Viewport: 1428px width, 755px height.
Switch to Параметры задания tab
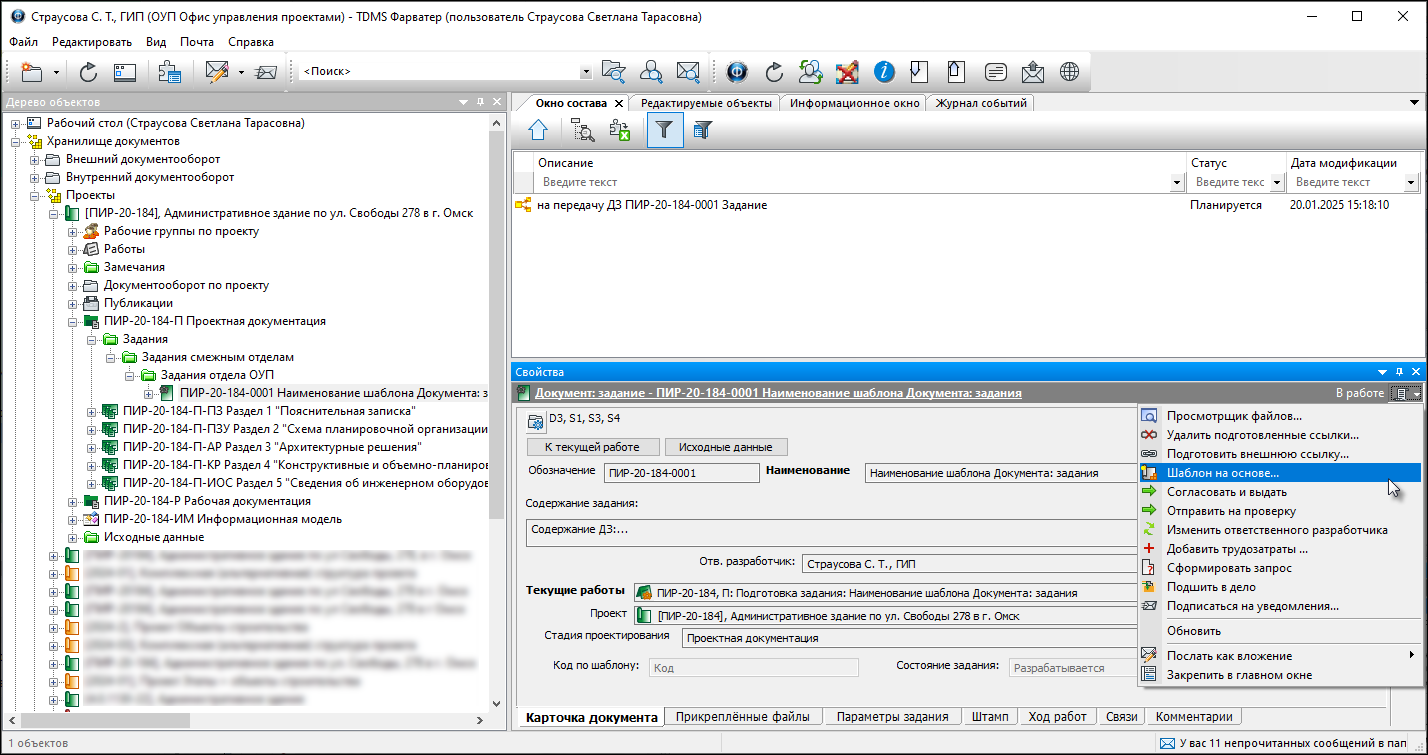[x=892, y=716]
